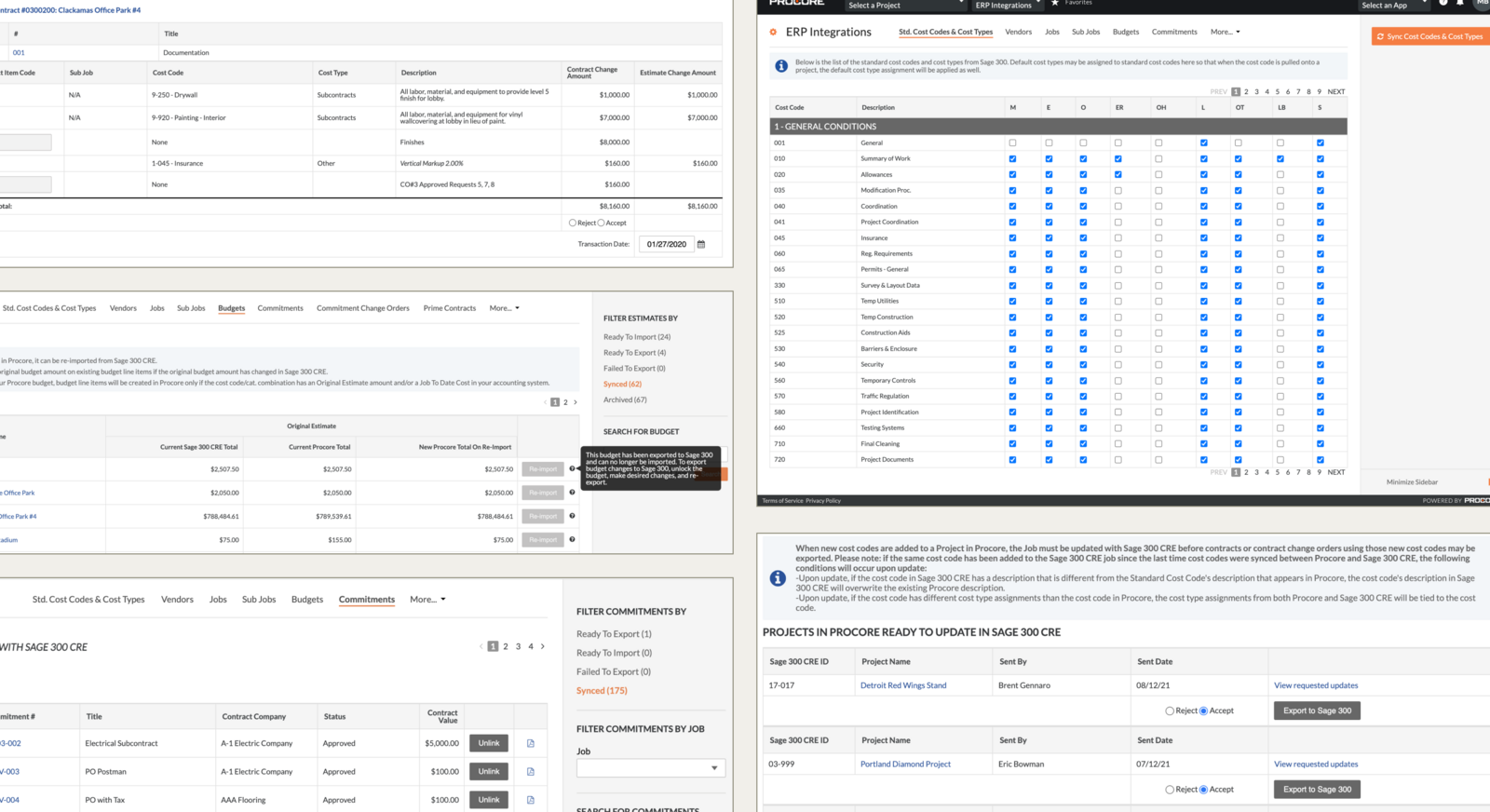This screenshot has width=1490, height=812.
Task: Click the help question mark icon in top bar
Action: [1443, 4]
